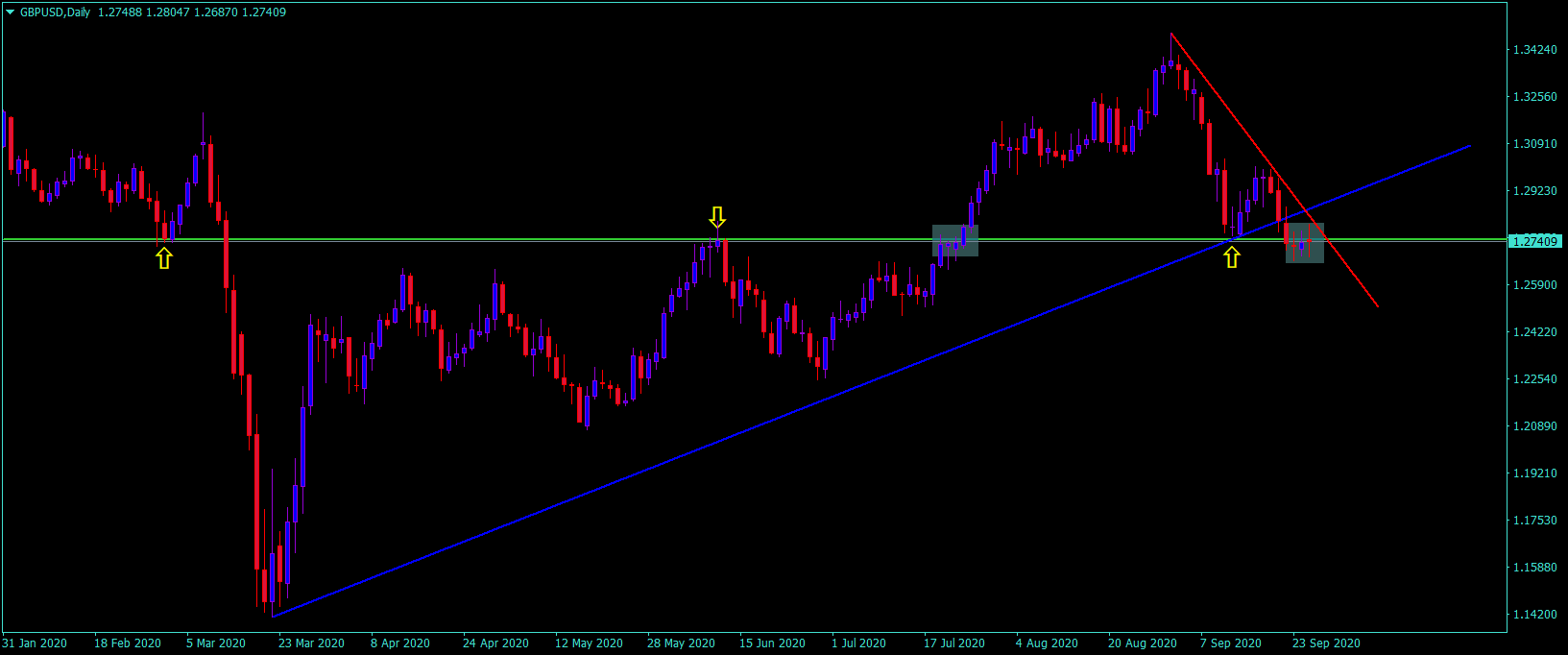
Task: Click the 1.15880 price axis label
Action: [1534, 568]
